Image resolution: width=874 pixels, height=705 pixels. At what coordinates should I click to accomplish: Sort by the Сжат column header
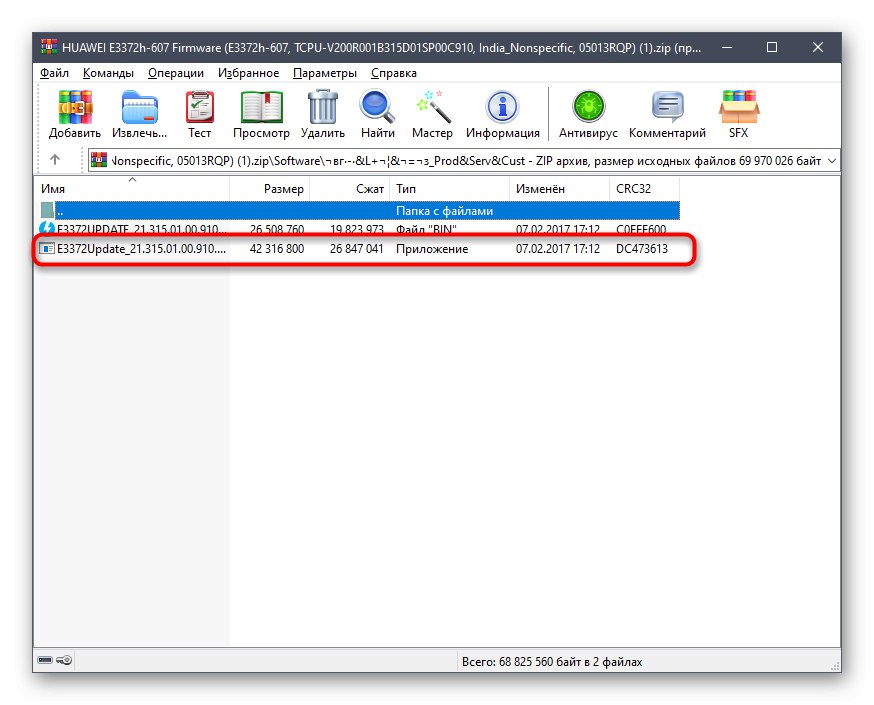349,189
